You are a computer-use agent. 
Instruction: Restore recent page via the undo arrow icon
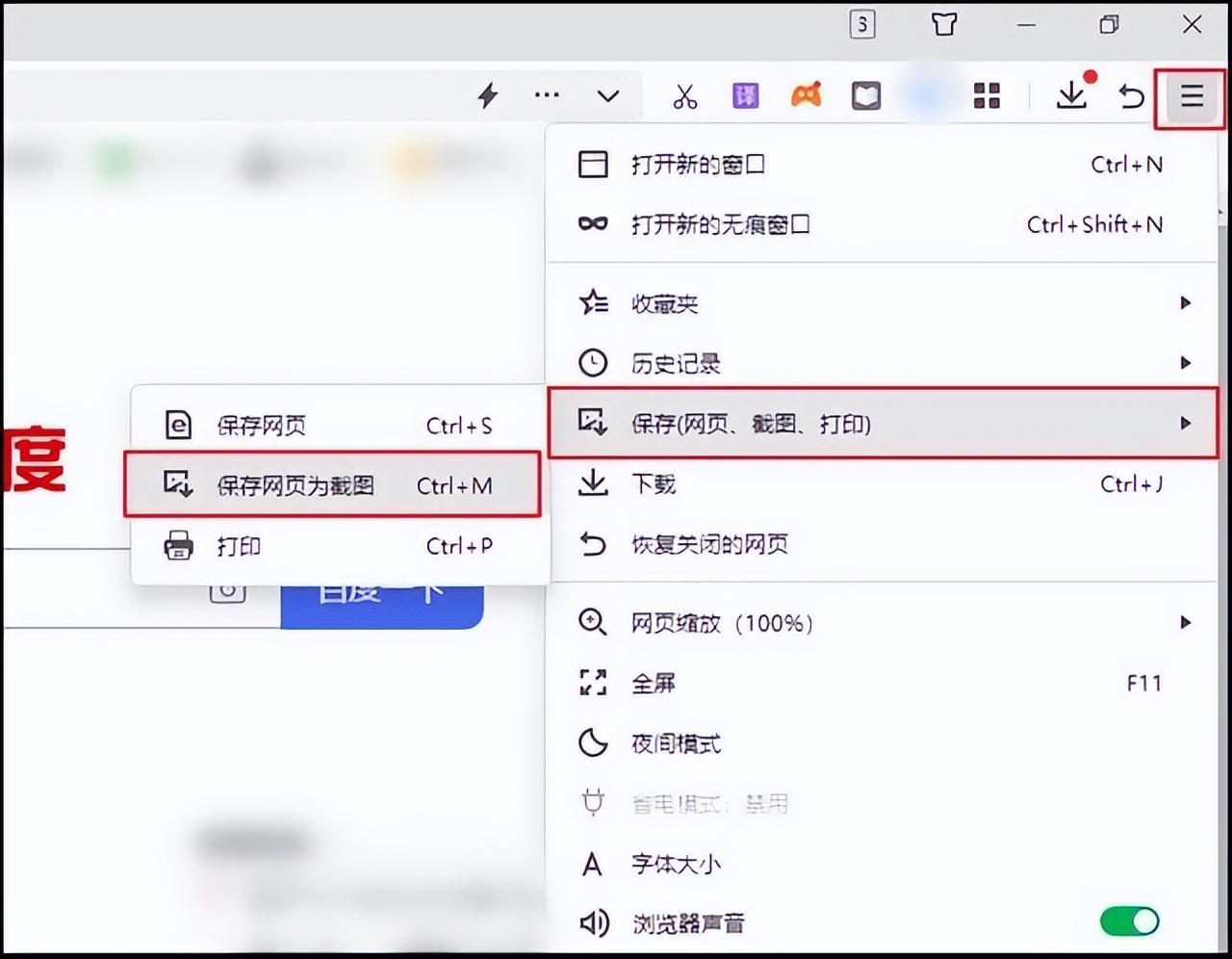(1128, 95)
